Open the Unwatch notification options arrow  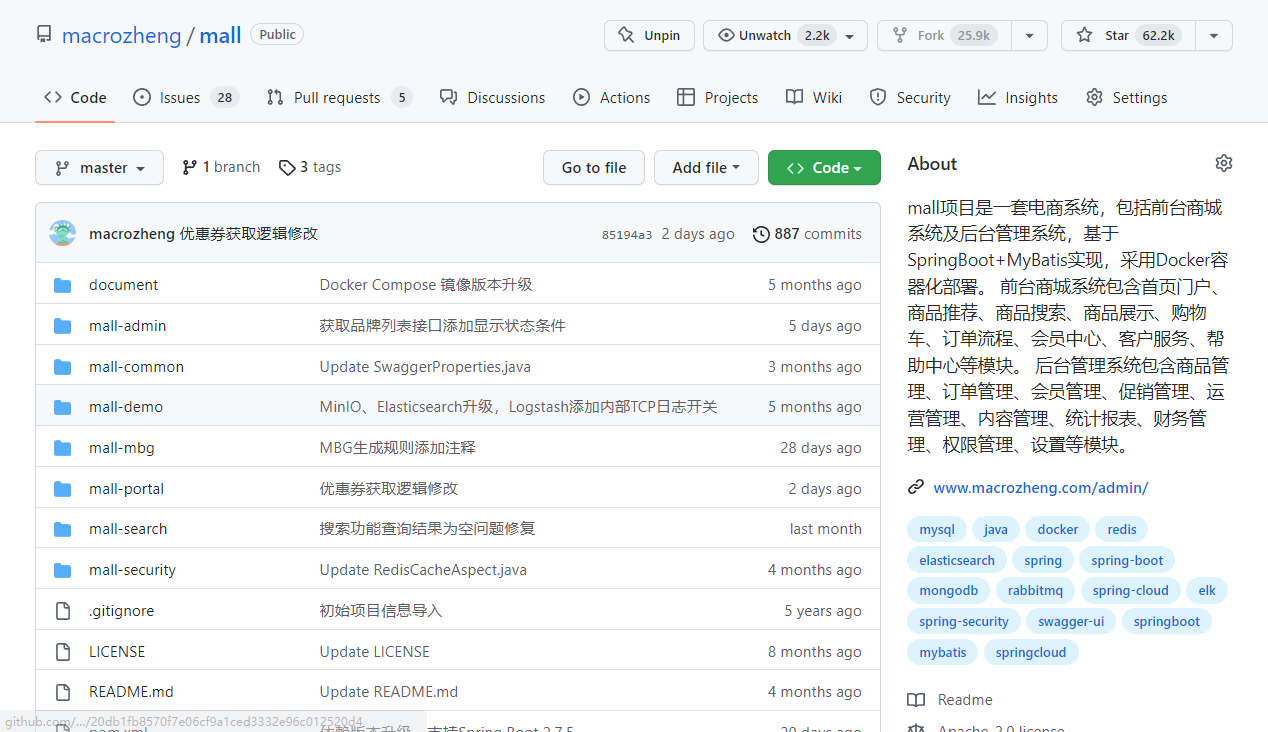(849, 35)
